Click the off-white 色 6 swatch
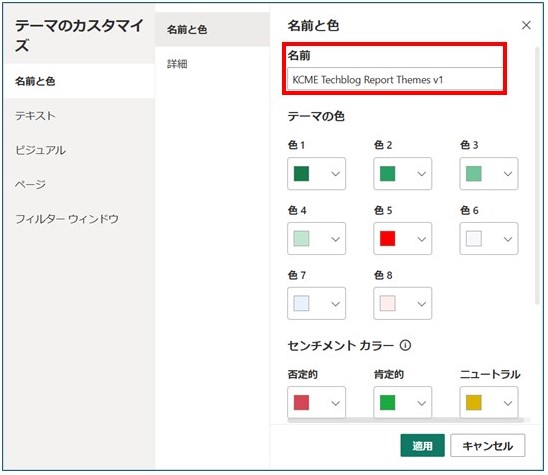Image resolution: width=548 pixels, height=475 pixels. tap(474, 239)
